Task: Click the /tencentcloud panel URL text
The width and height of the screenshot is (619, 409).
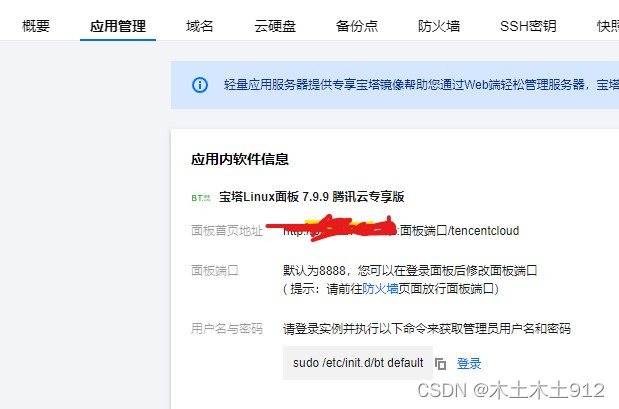Action: pyautogui.click(x=460, y=231)
